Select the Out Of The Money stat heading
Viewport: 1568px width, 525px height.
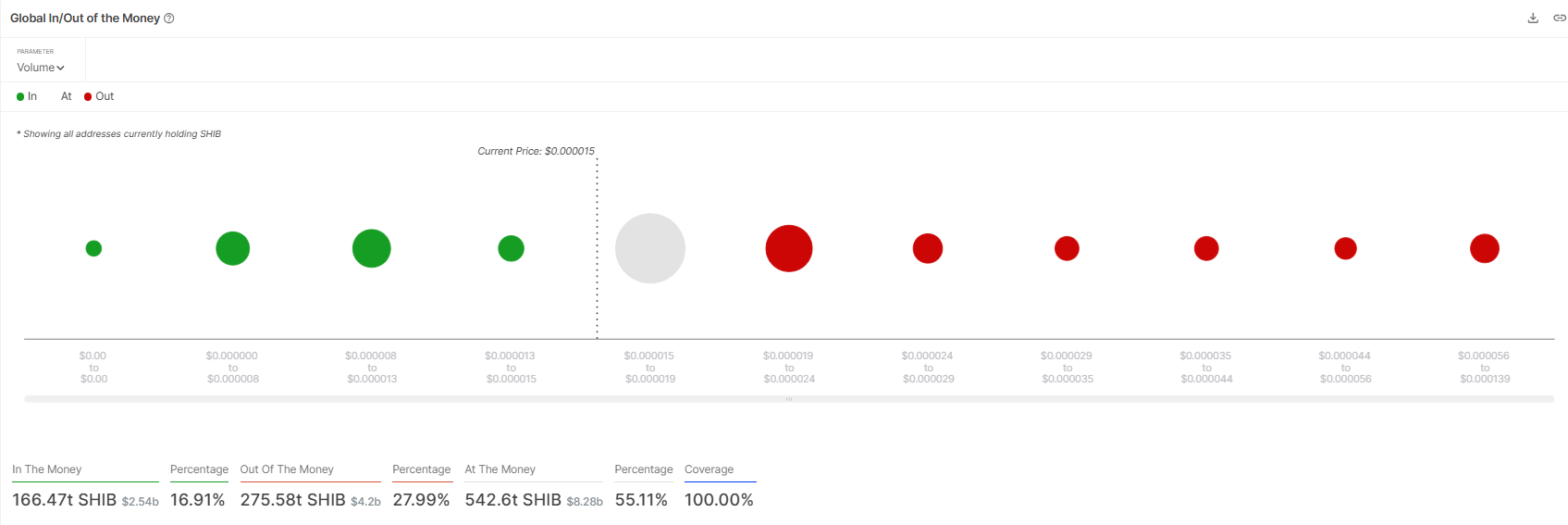click(287, 469)
